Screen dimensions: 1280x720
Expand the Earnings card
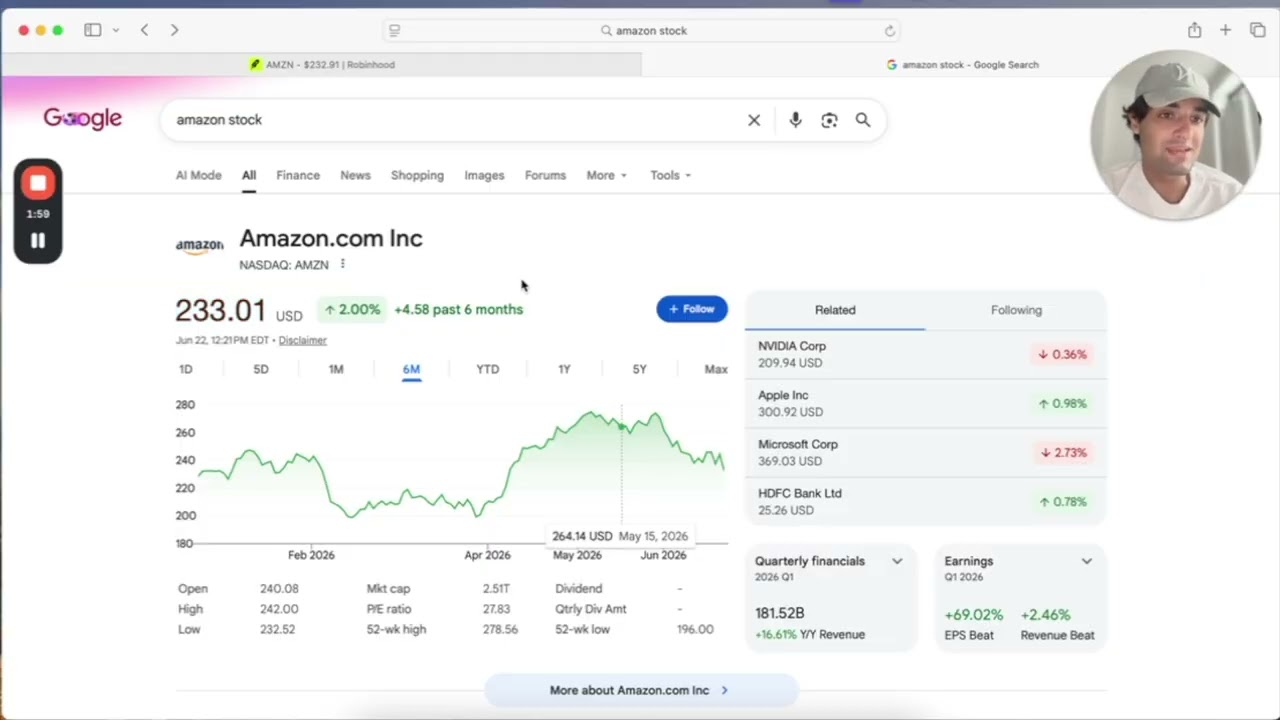(x=1087, y=561)
